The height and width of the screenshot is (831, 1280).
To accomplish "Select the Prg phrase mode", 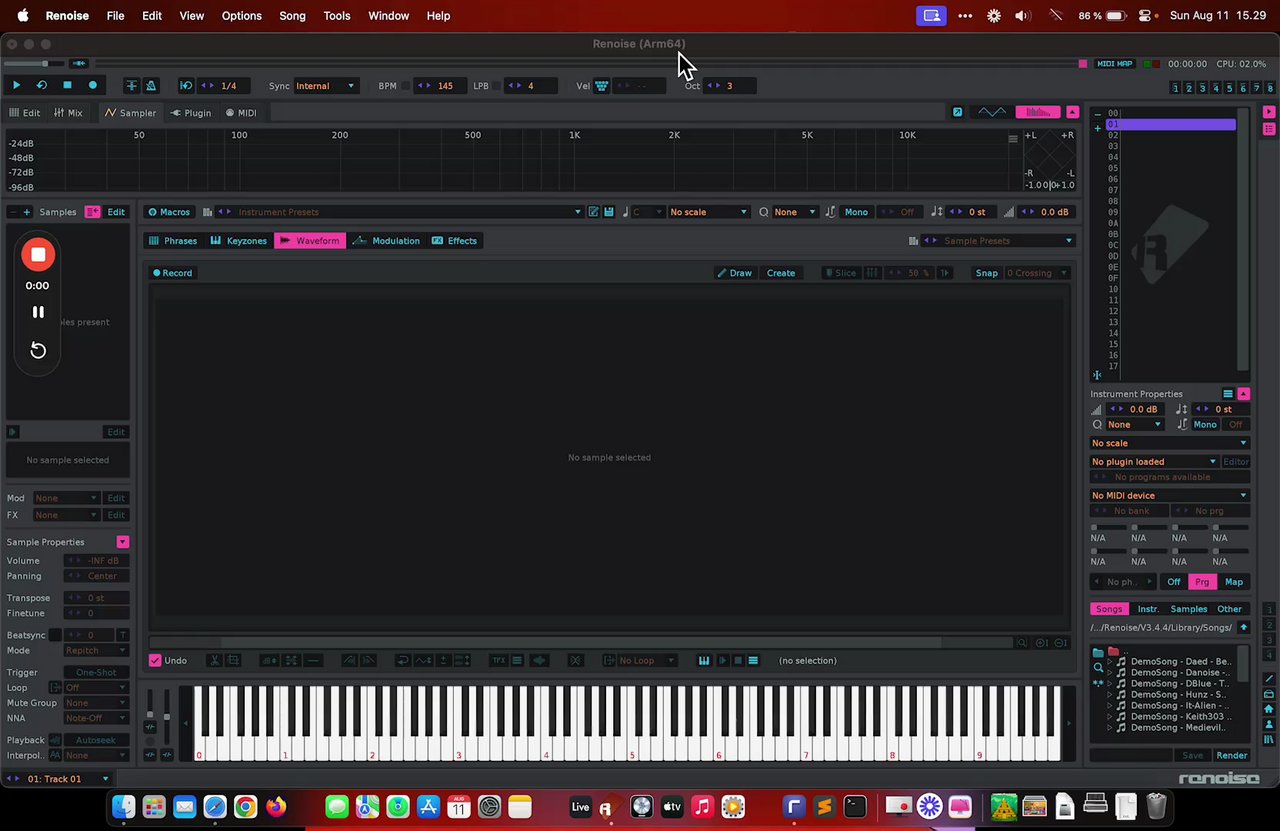I will point(1202,582).
